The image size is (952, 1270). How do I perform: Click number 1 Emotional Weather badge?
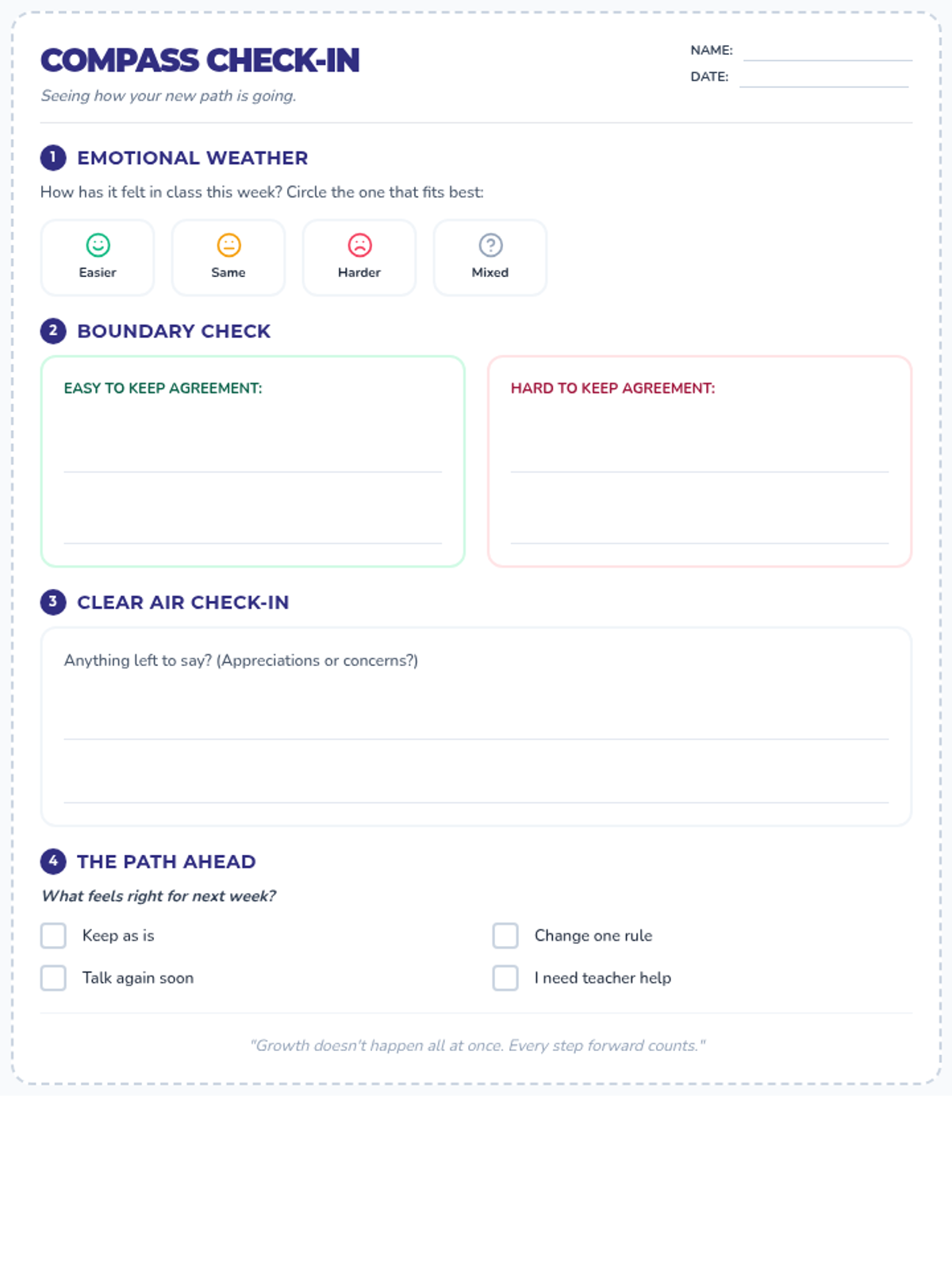click(53, 157)
